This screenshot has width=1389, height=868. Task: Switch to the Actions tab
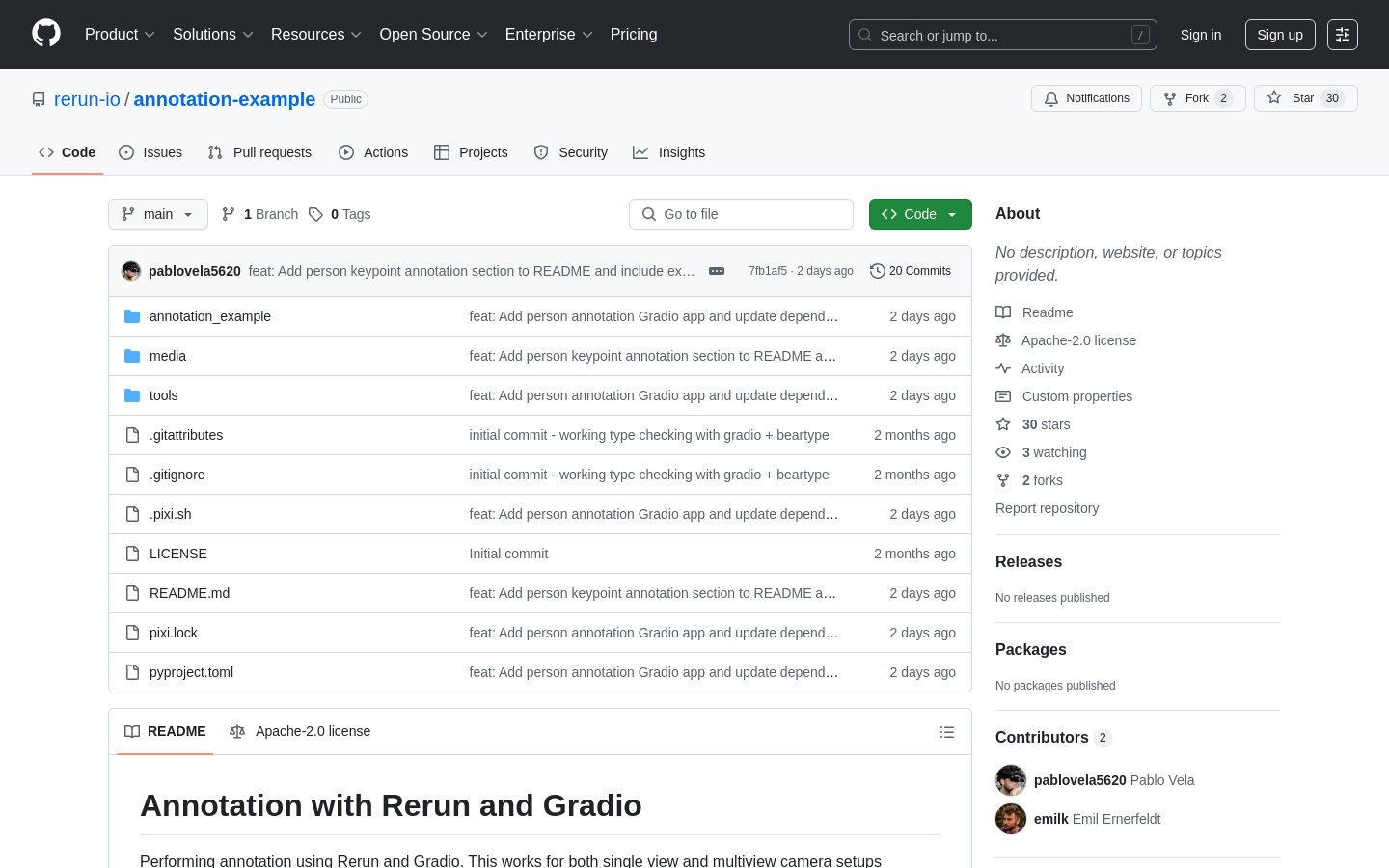coord(373,152)
